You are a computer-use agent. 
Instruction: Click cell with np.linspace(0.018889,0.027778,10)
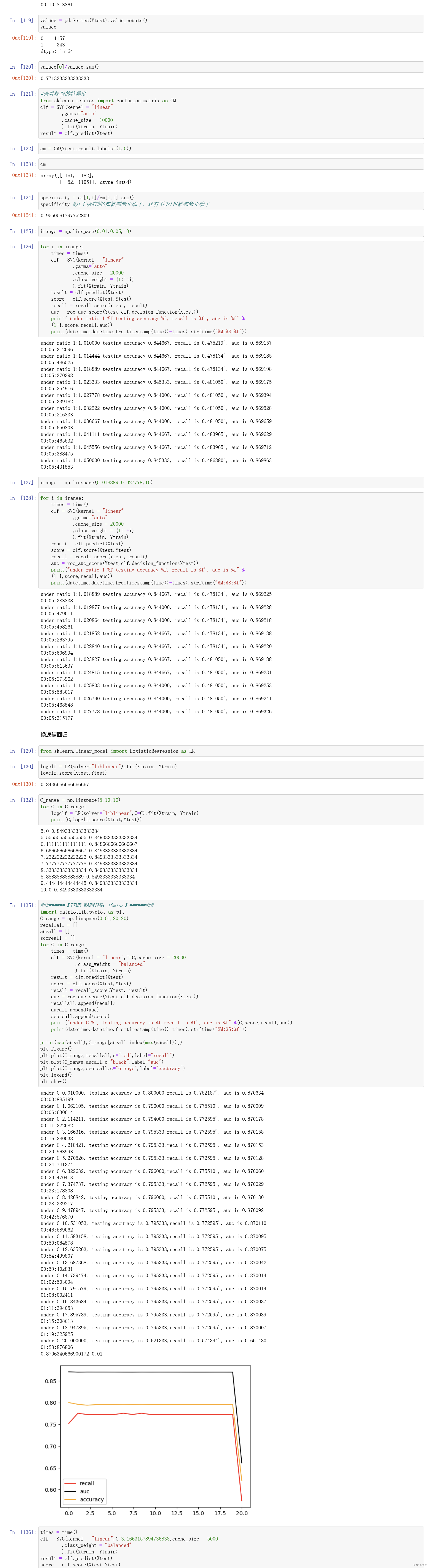tap(231, 483)
